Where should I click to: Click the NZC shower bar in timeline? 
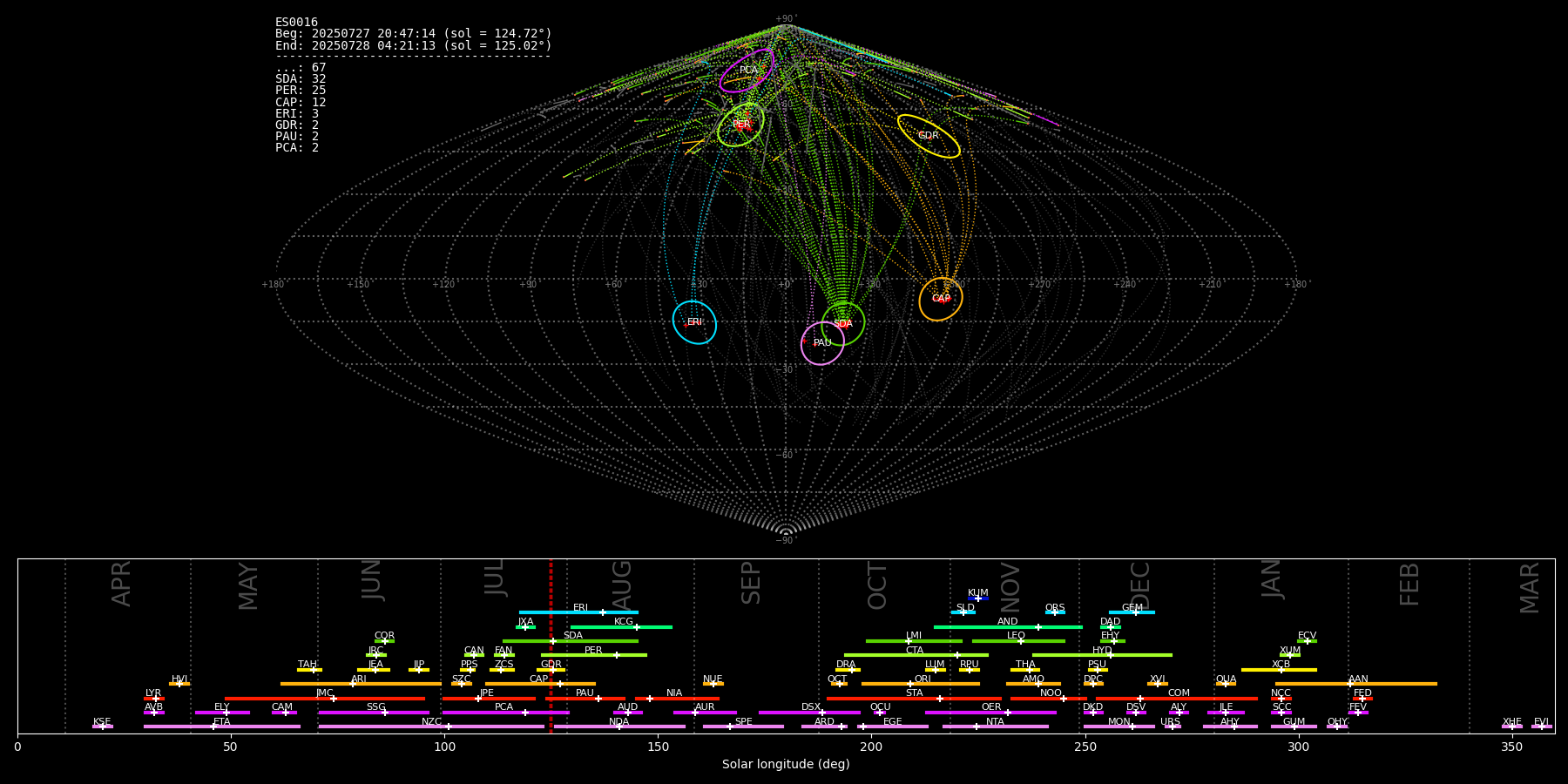pos(431,727)
